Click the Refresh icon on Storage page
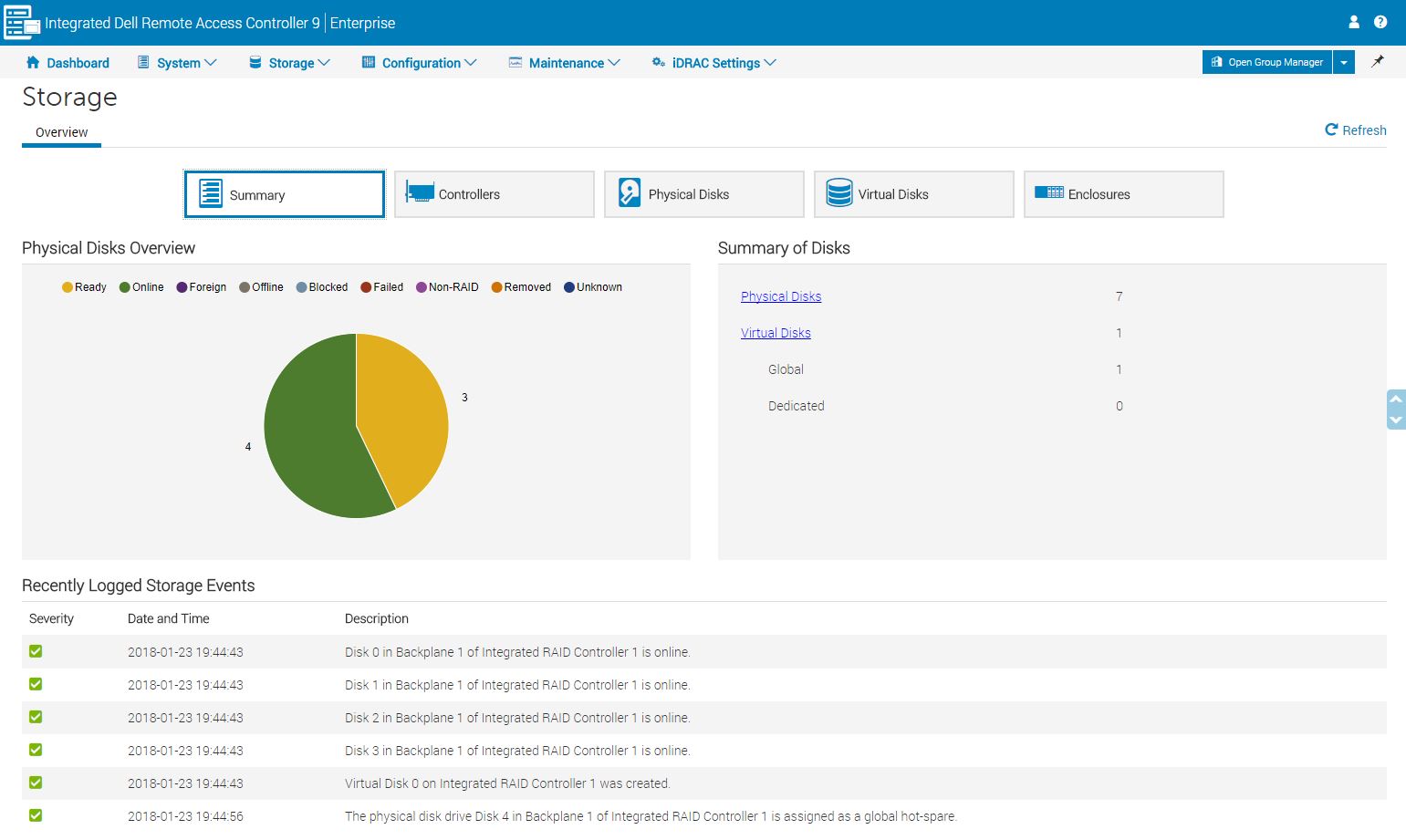This screenshot has width=1406, height=840. click(x=1331, y=130)
